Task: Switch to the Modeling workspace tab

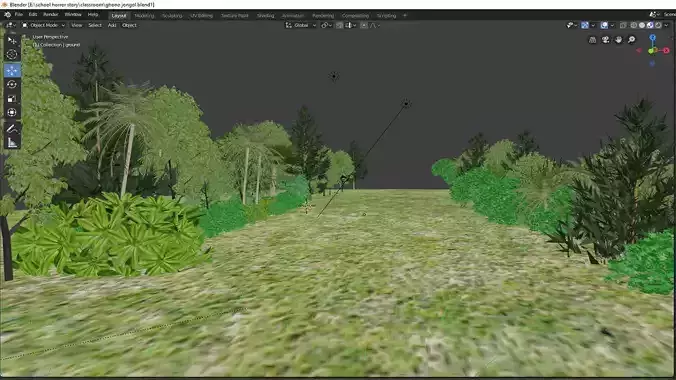Action: coord(144,16)
